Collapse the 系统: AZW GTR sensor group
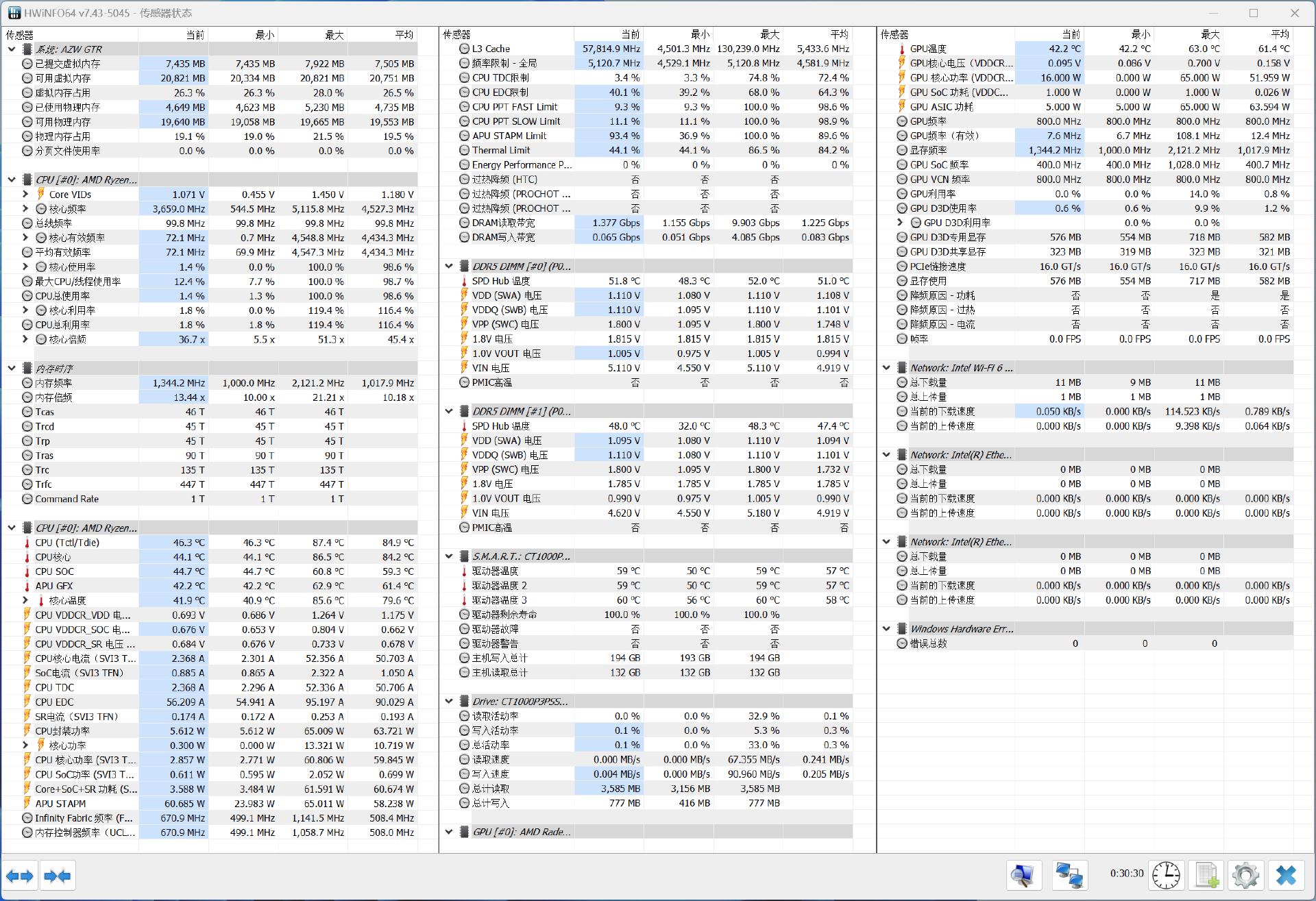The height and width of the screenshot is (901, 1316). pos(11,49)
